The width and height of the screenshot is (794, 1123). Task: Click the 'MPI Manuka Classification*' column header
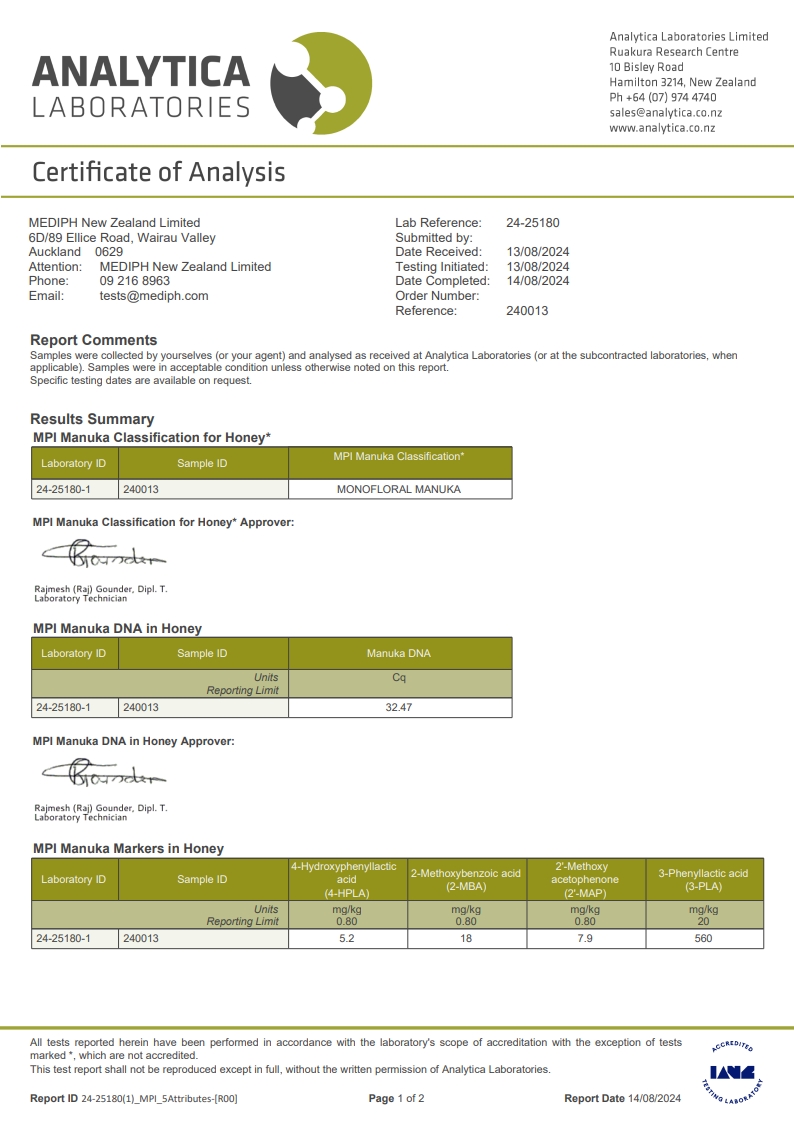[400, 463]
